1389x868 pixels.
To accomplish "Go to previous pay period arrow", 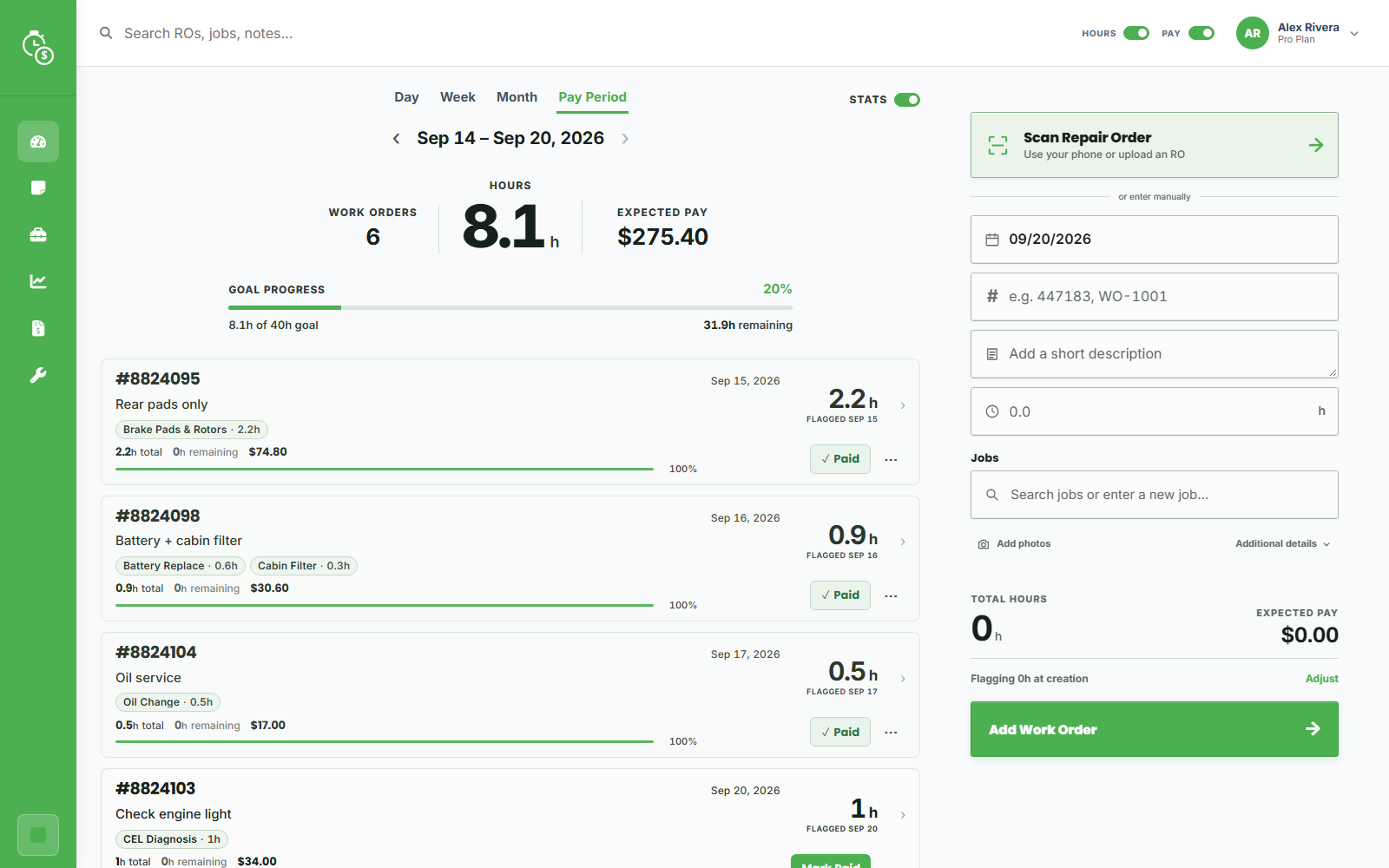I will (396, 139).
